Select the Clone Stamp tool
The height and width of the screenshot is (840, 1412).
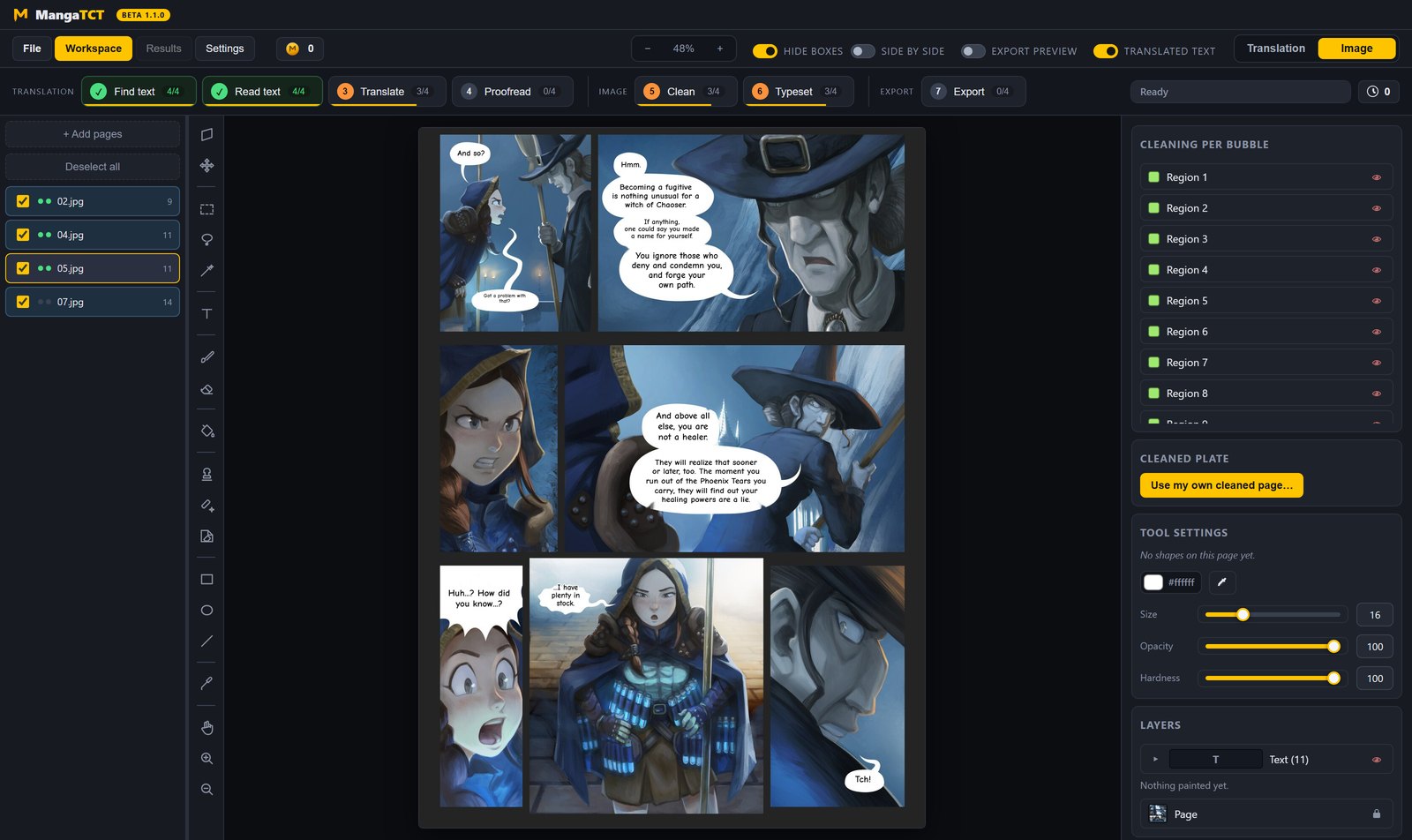pyautogui.click(x=207, y=475)
